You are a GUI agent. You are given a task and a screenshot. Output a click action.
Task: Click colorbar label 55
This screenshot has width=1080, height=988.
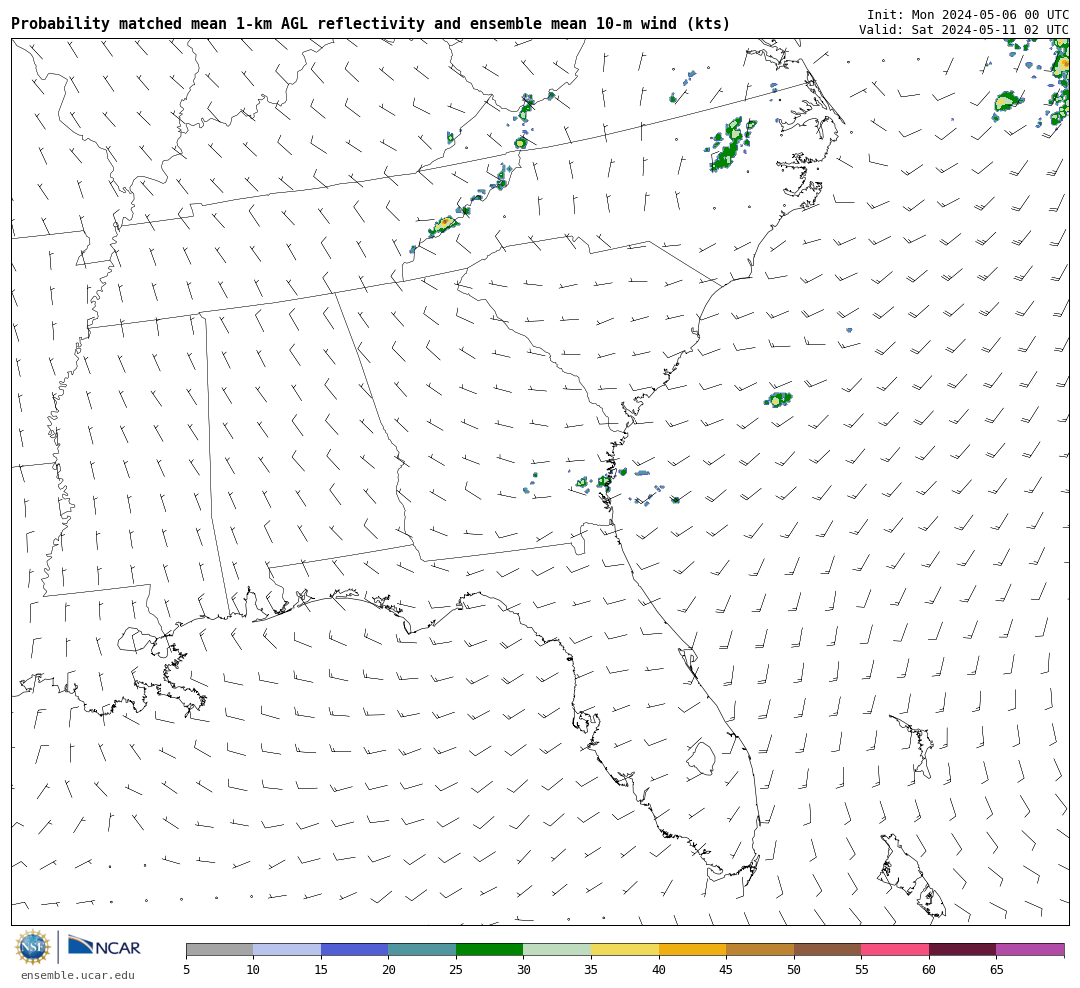point(861,969)
